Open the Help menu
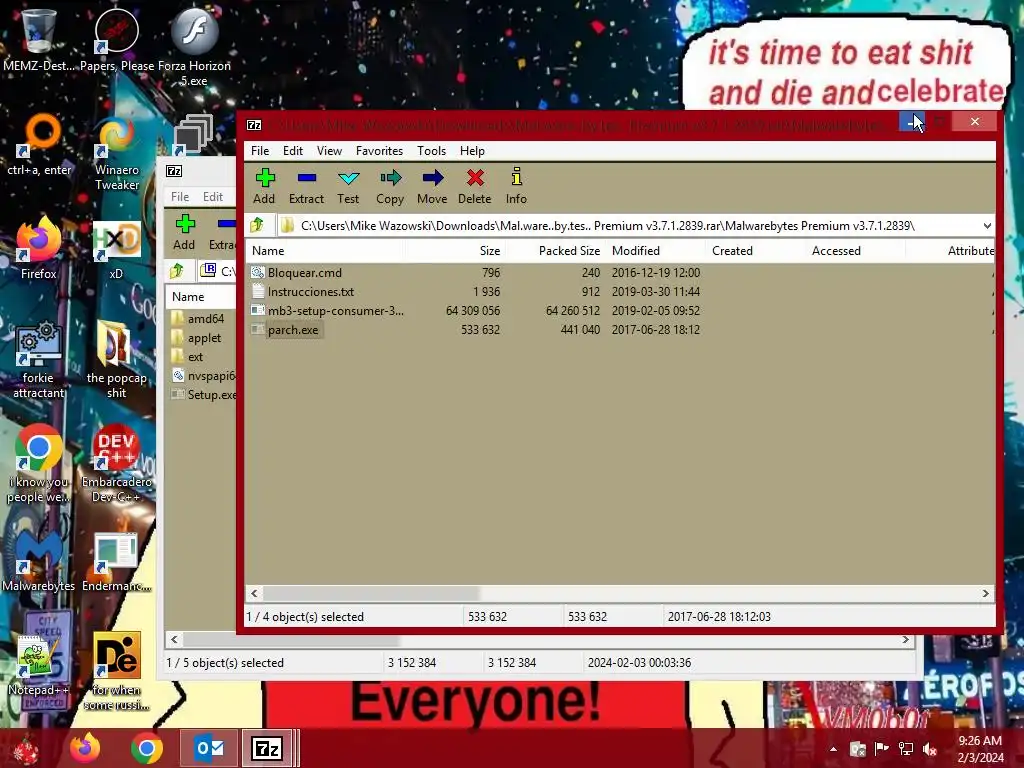This screenshot has height=768, width=1024. (472, 151)
